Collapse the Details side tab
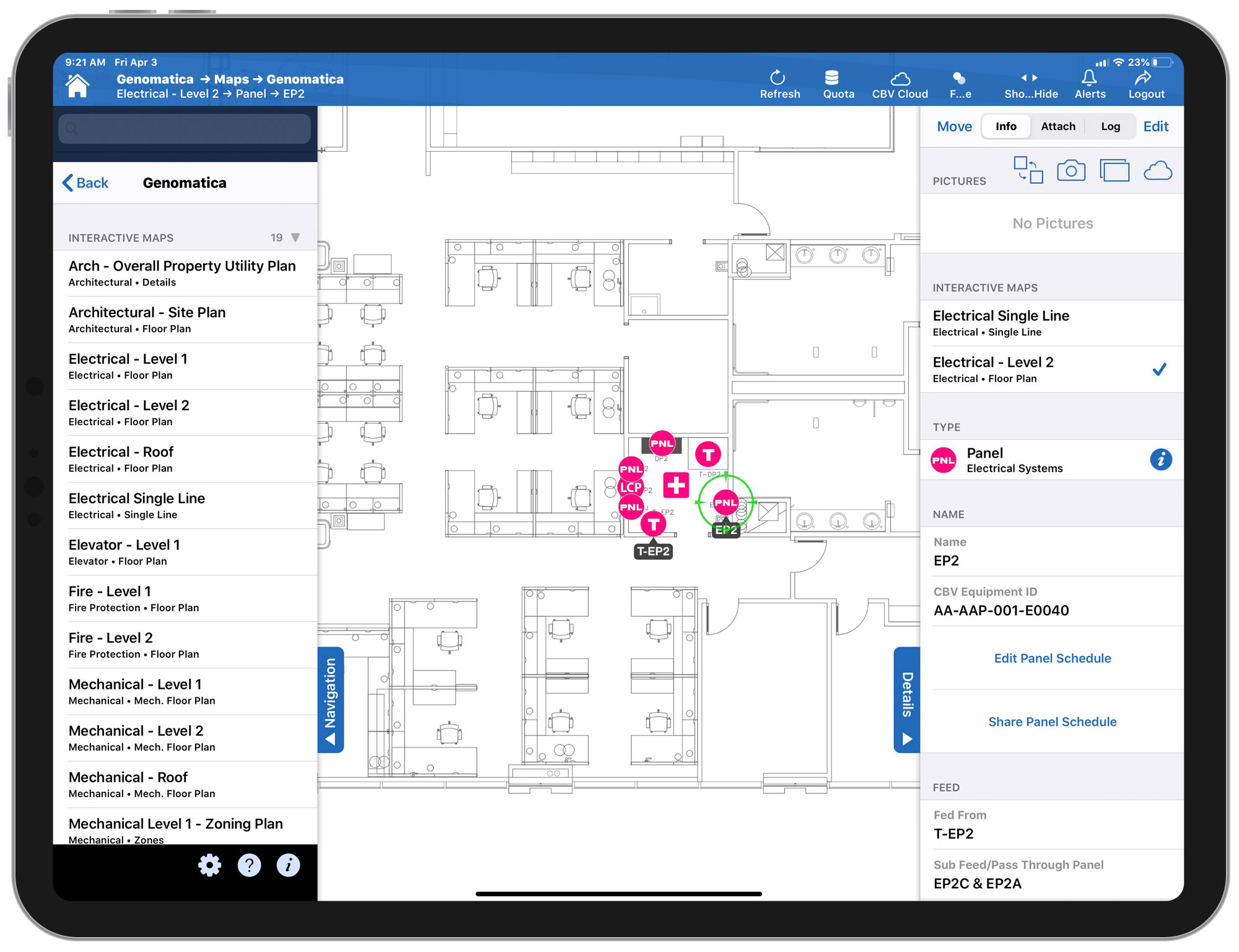 (906, 700)
